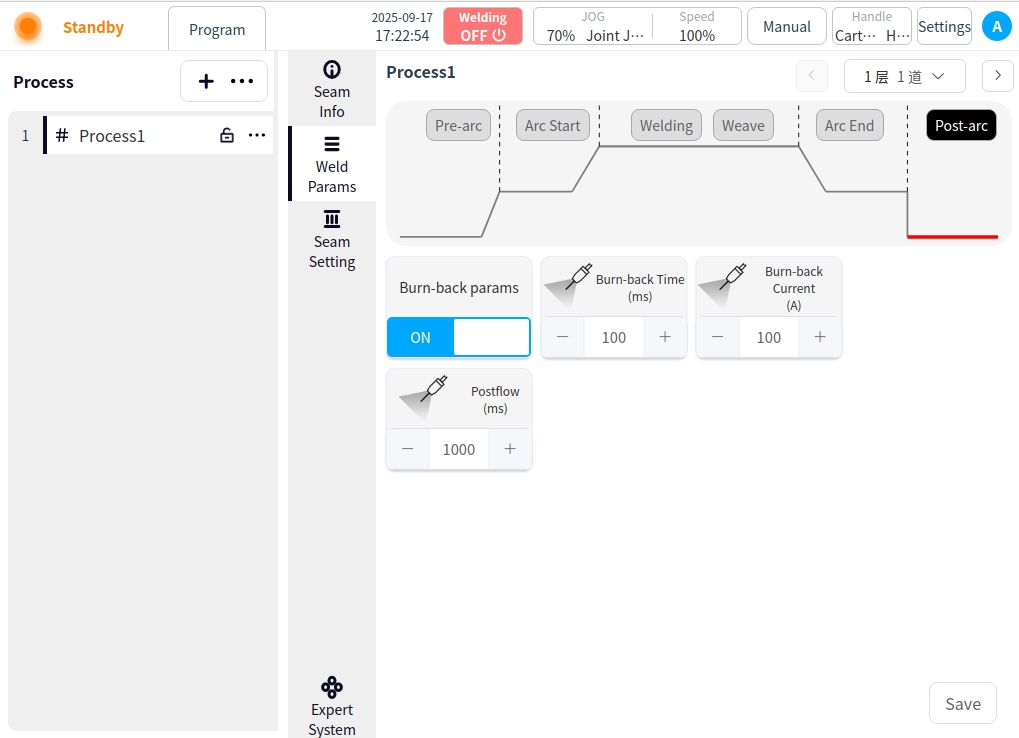The width and height of the screenshot is (1019, 738).
Task: Expand the layer and pass dropdown
Action: point(904,76)
